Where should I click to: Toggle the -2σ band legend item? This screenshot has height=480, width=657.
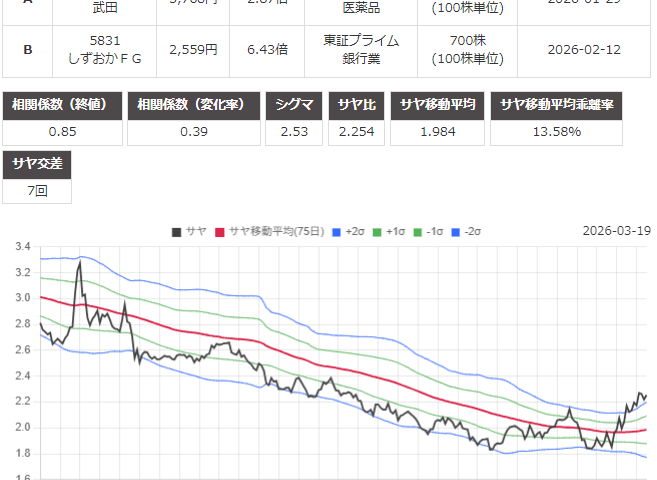coord(452,232)
